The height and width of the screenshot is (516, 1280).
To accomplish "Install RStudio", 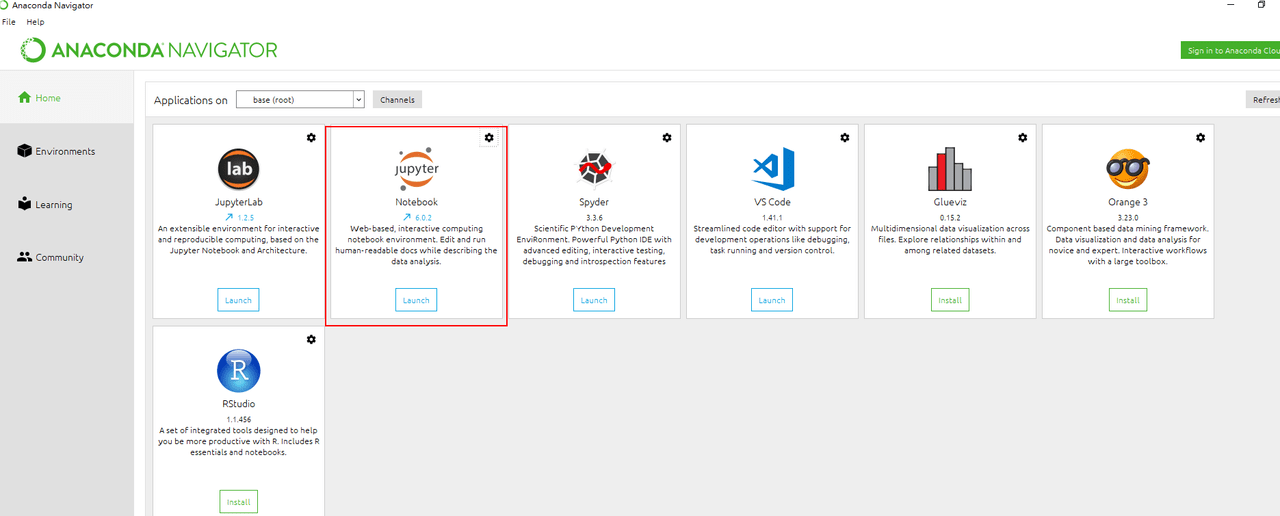I will pos(238,502).
